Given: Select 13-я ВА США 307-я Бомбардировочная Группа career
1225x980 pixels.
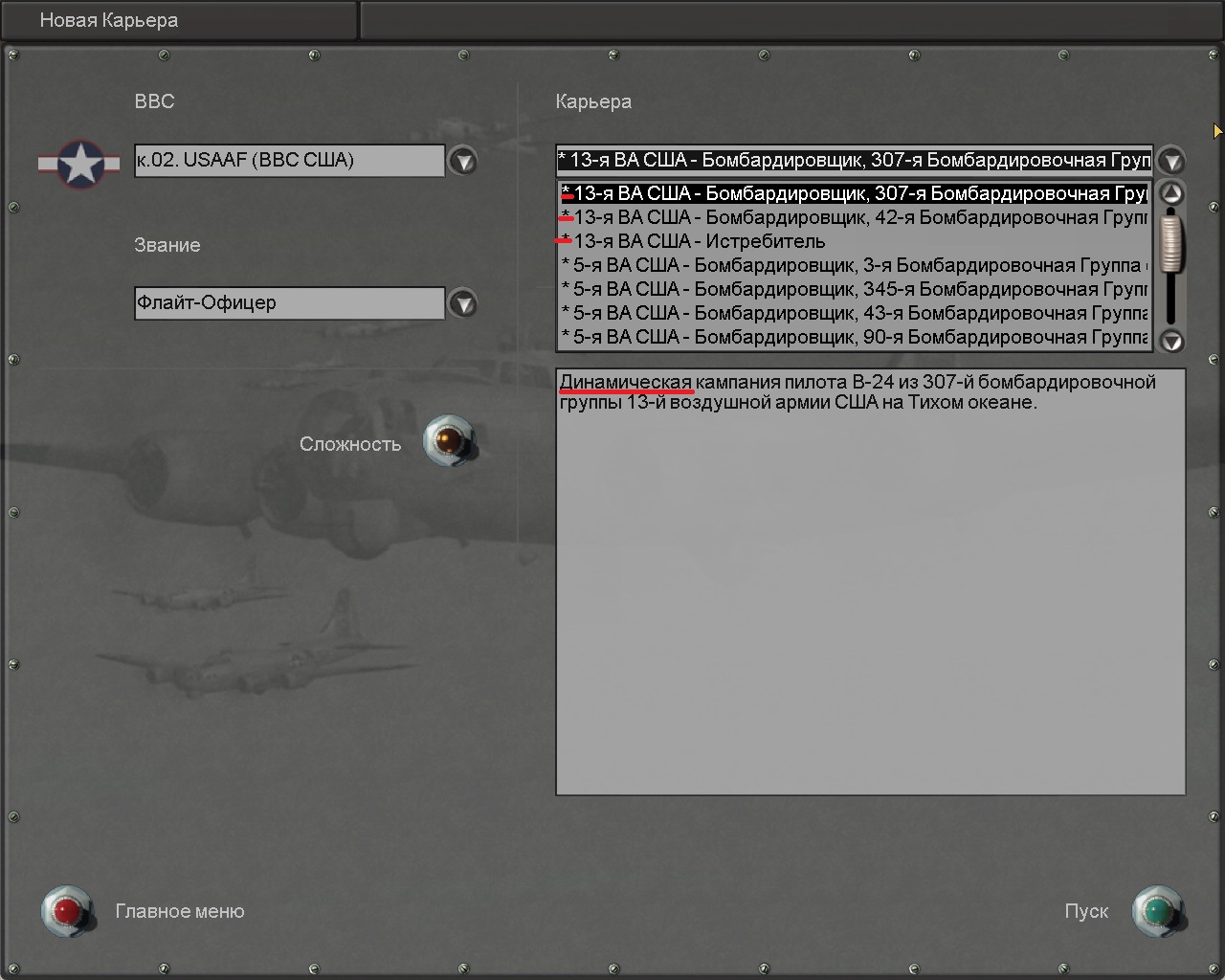Looking at the screenshot, I should (x=854, y=193).
